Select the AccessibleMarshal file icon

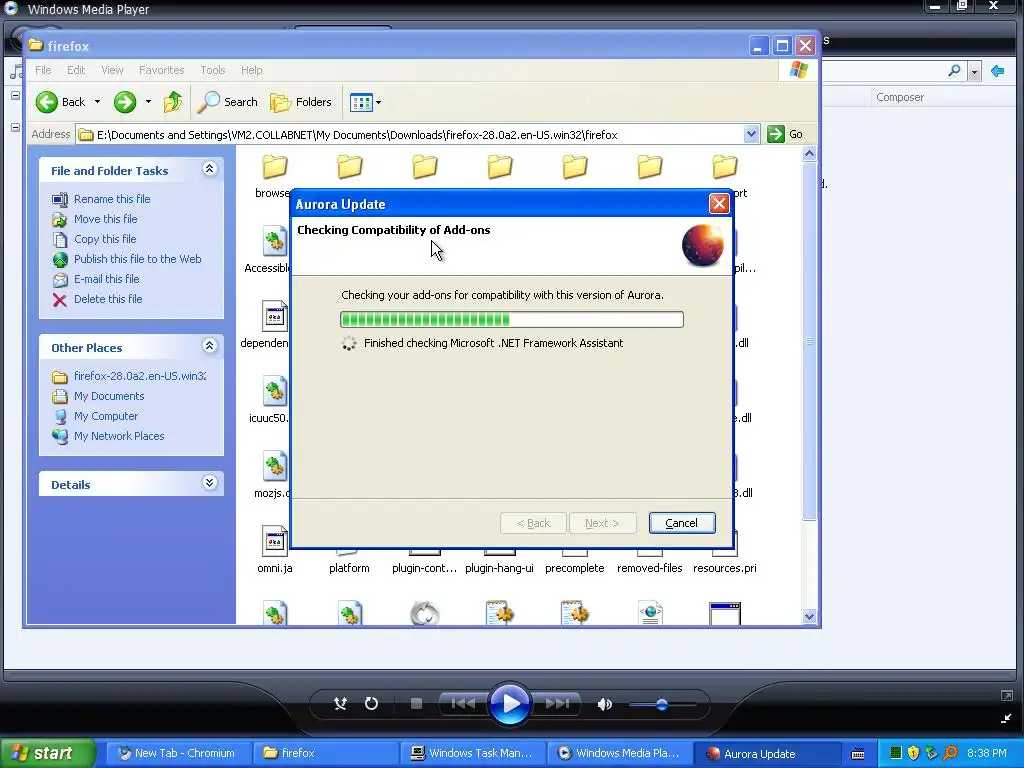click(274, 242)
